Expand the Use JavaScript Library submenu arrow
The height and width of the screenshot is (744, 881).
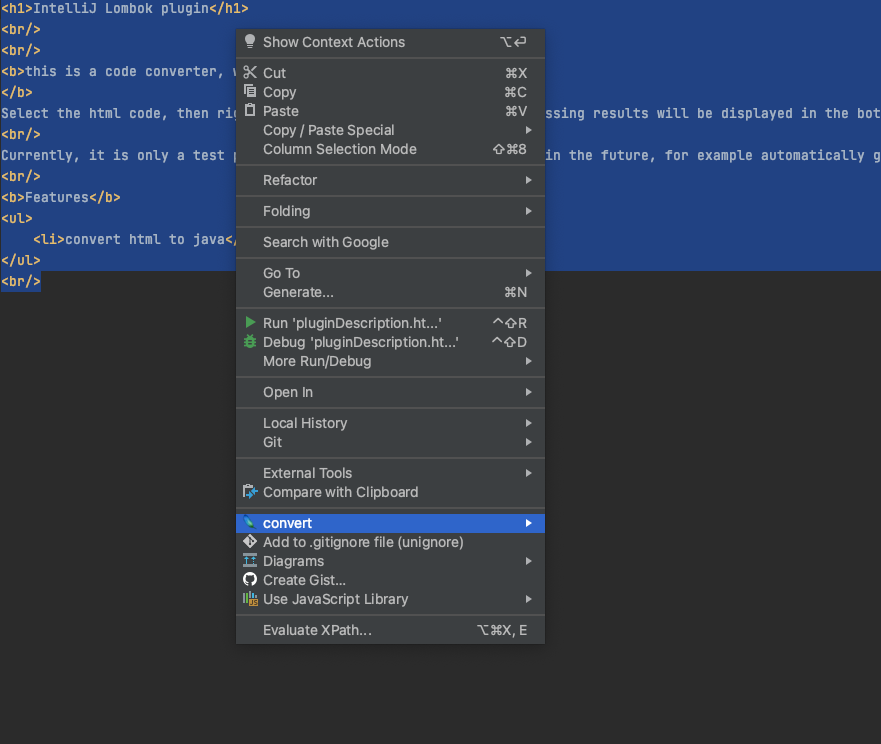coord(529,599)
